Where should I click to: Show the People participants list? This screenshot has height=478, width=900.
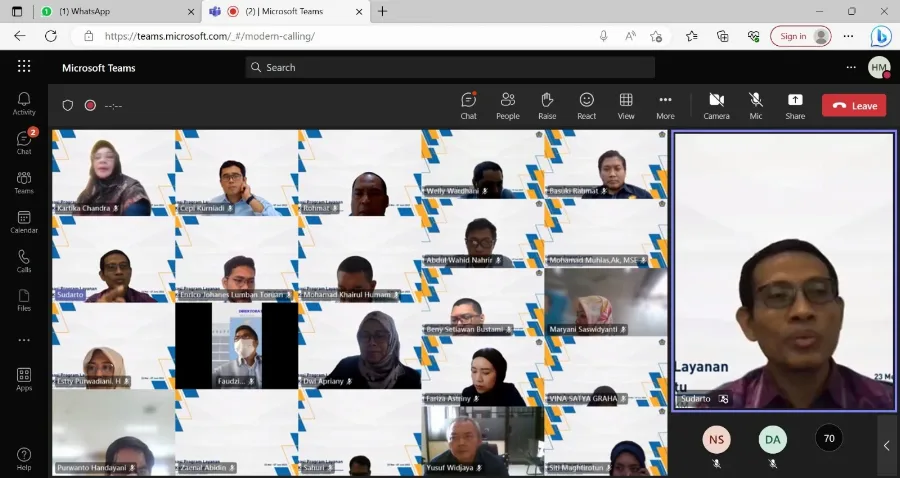(x=507, y=106)
